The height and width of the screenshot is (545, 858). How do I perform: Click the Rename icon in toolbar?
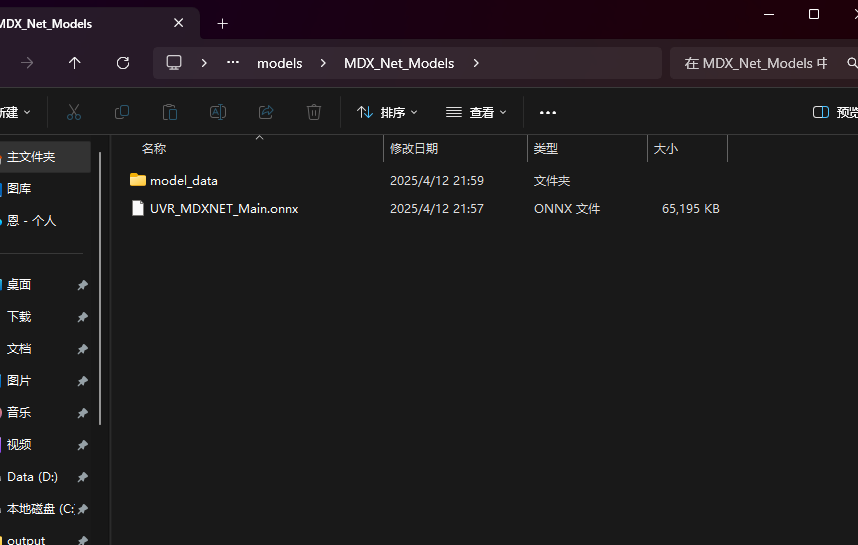(x=218, y=112)
